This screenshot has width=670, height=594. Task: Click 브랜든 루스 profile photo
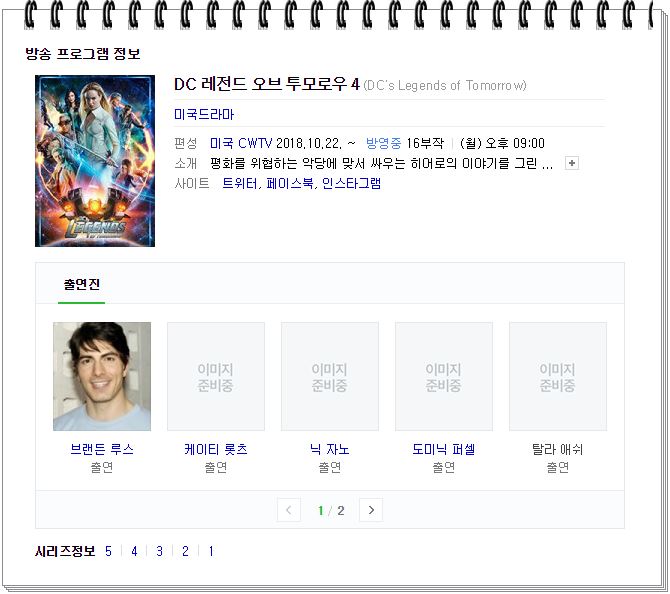(102, 376)
